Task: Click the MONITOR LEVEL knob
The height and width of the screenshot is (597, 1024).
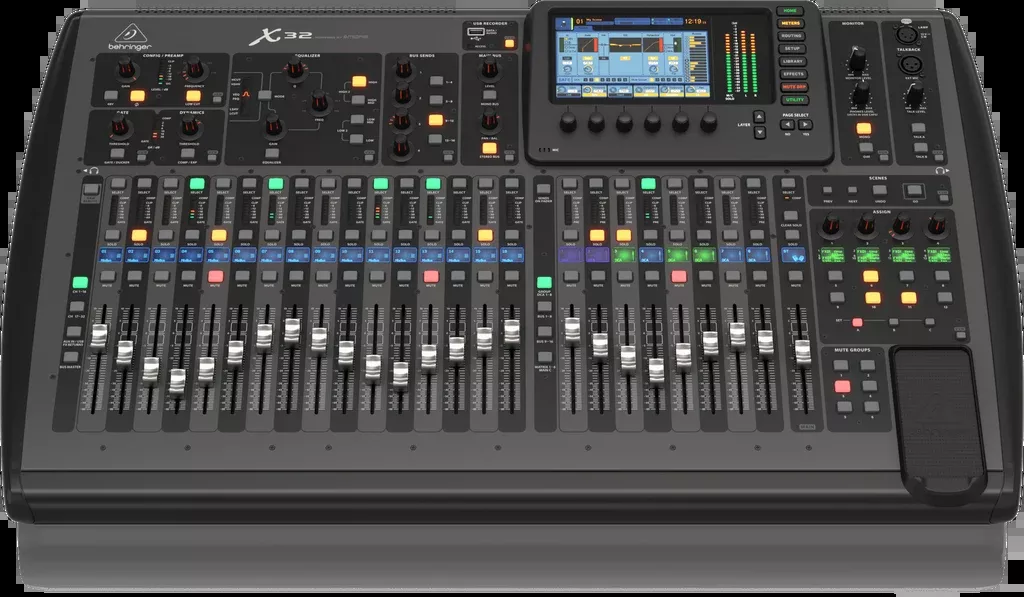Action: pos(856,60)
